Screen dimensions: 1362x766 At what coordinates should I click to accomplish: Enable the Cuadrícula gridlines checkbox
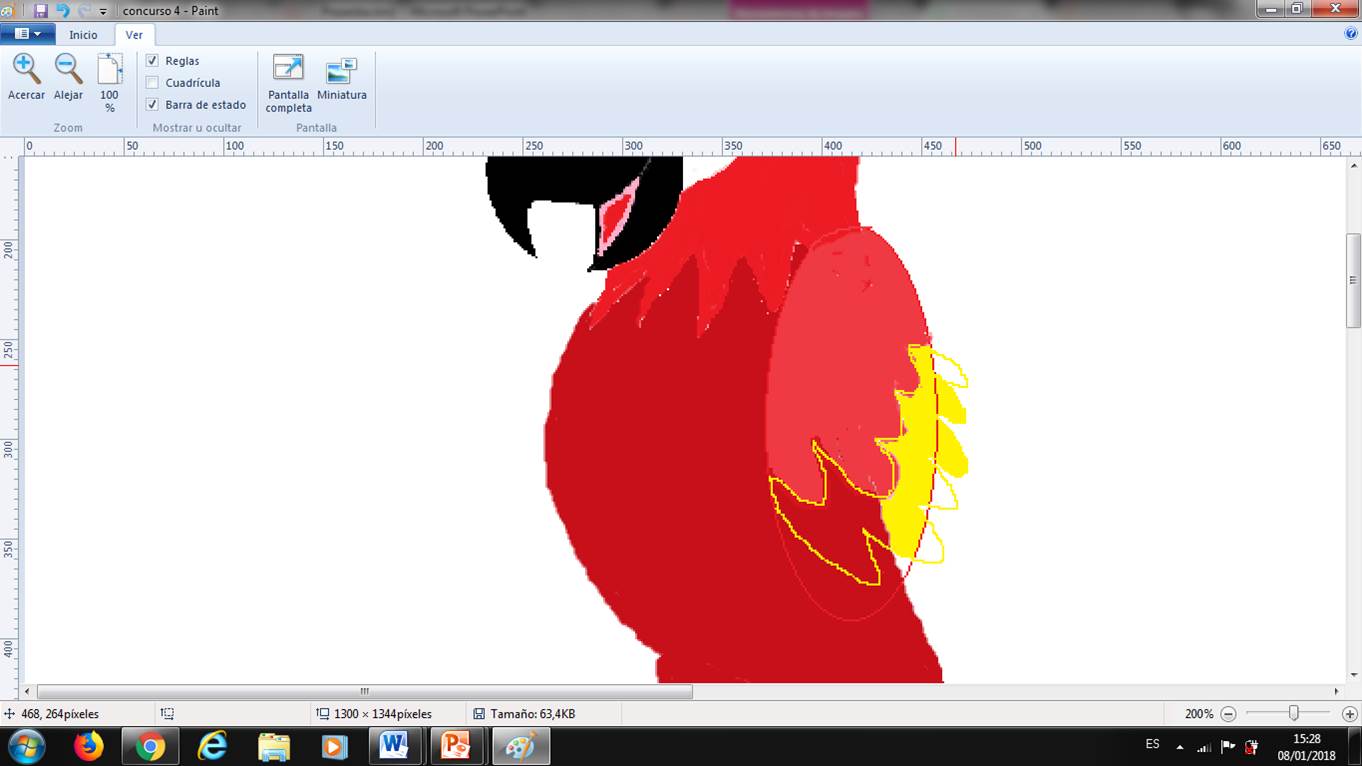tap(152, 83)
